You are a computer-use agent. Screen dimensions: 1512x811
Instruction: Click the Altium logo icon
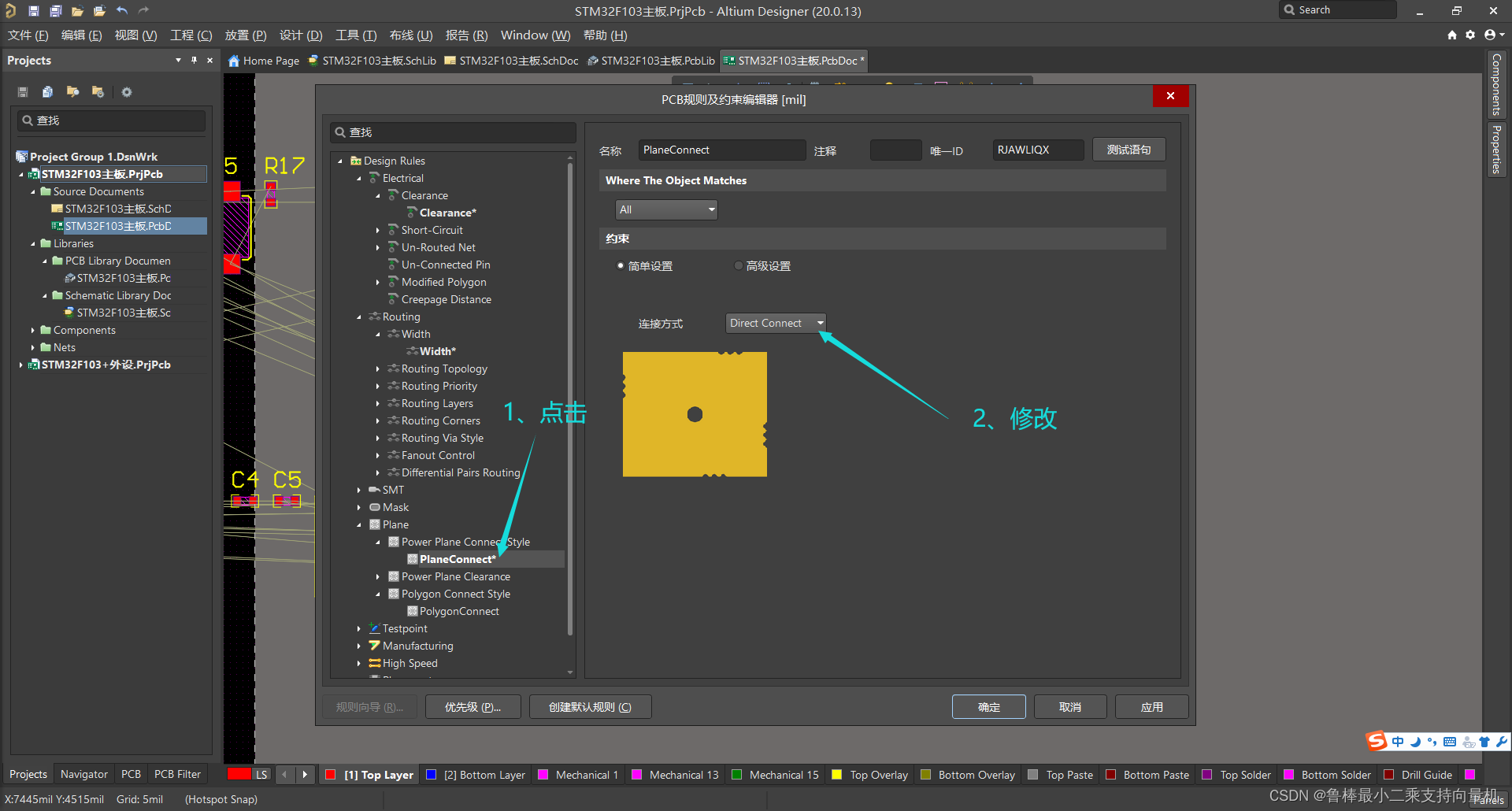11,11
